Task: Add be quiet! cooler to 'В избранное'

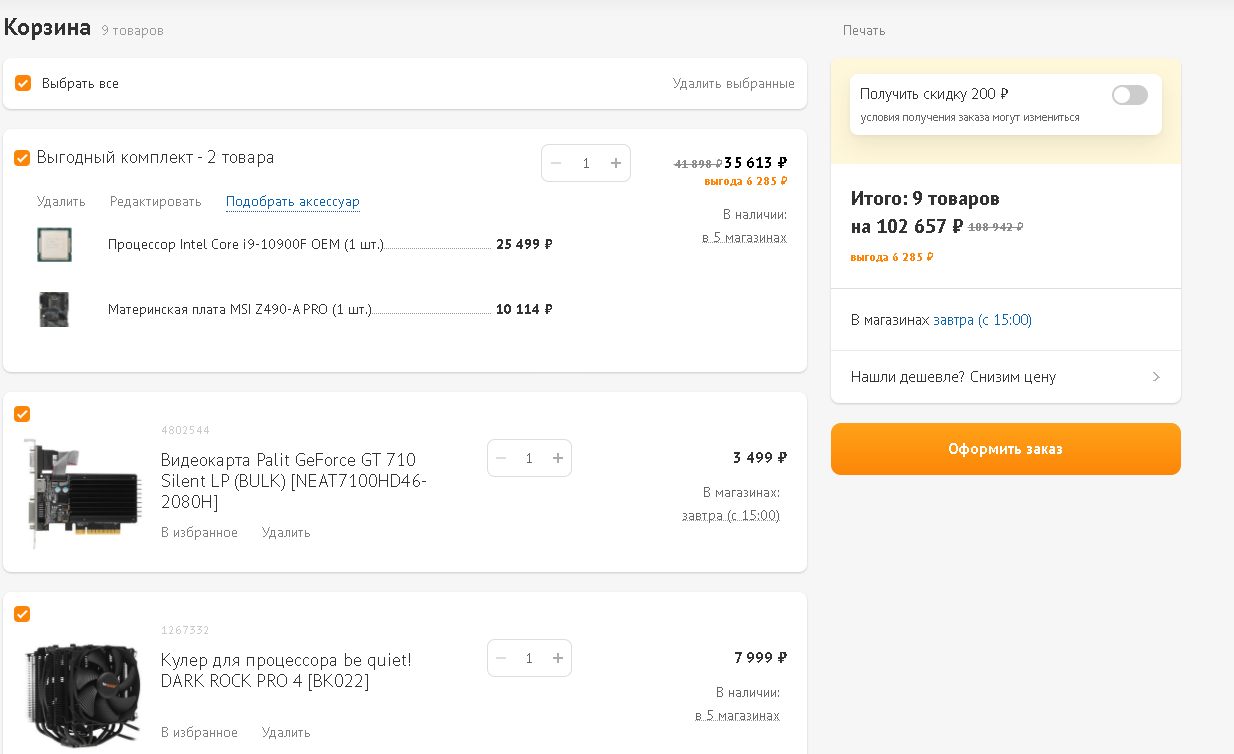Action: [199, 732]
